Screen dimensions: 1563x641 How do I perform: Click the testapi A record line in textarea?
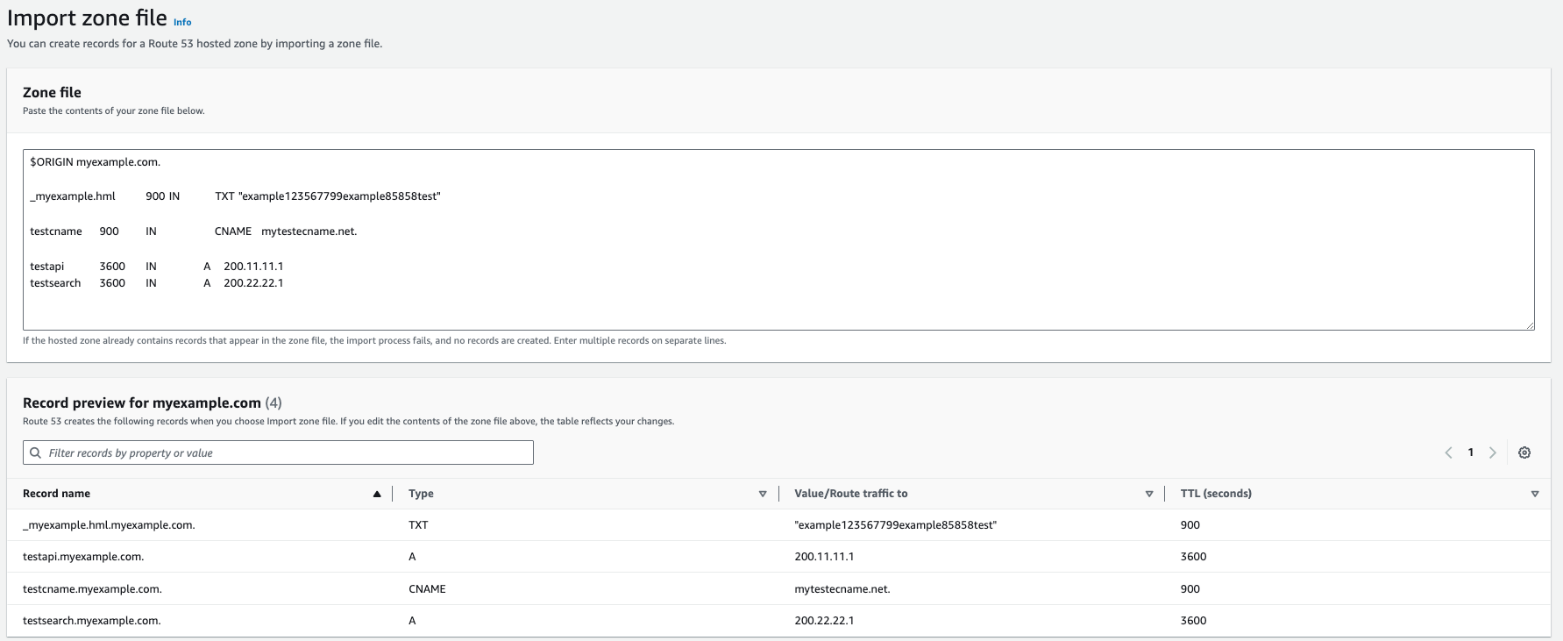point(158,266)
